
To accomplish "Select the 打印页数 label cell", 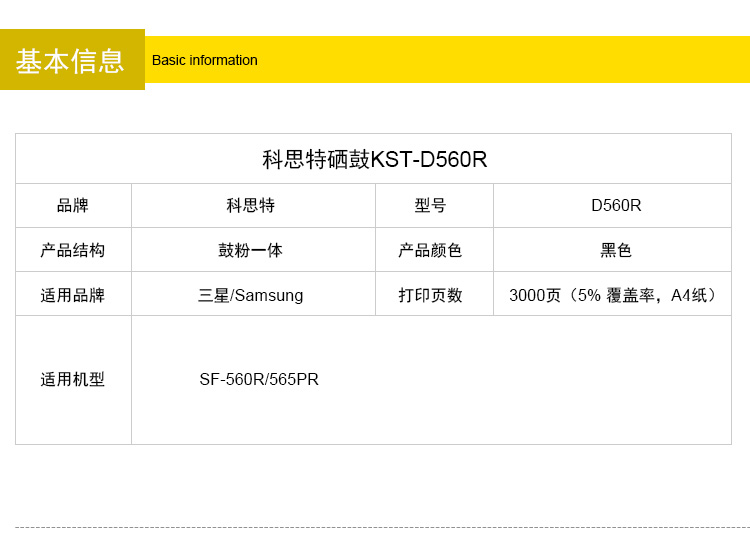I will click(x=431, y=295).
